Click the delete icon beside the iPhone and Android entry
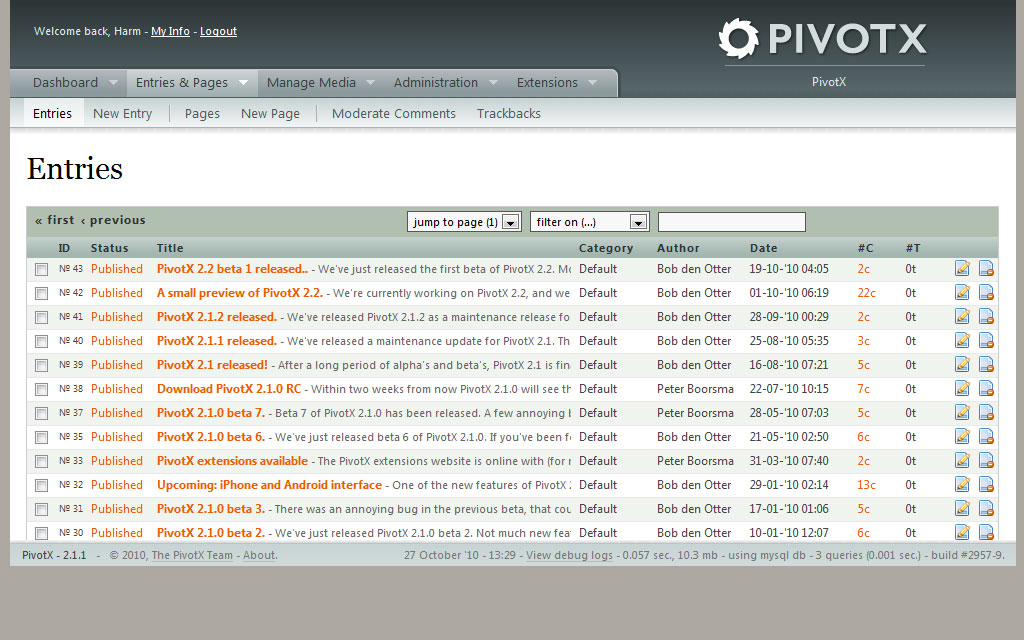Screen dimensions: 1024x640 (x=986, y=484)
